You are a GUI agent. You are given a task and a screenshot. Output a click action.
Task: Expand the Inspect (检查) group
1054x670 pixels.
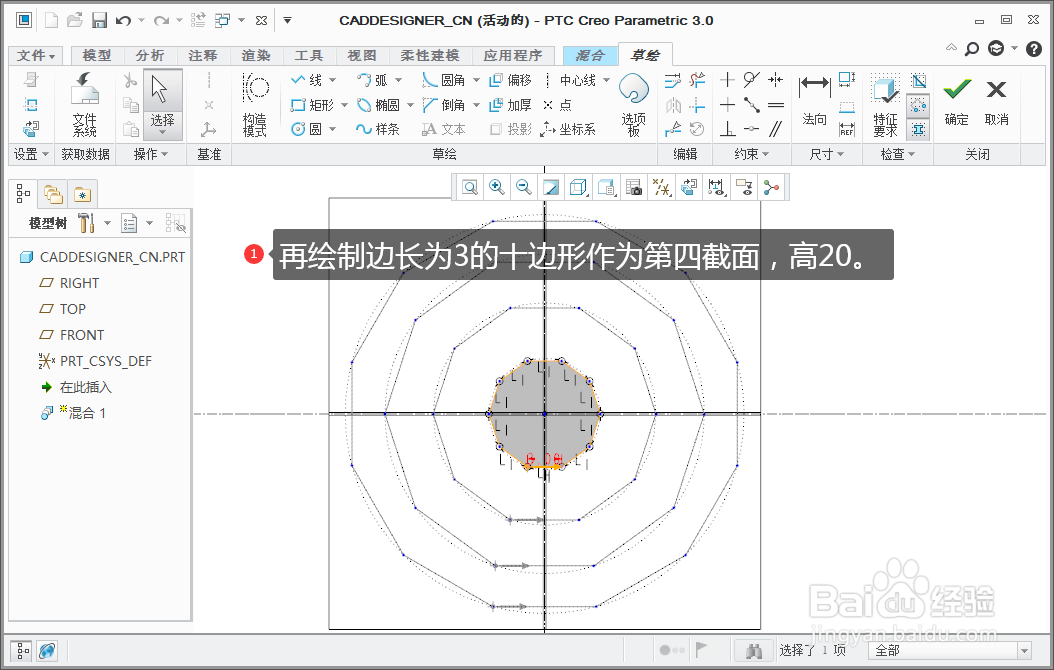897,154
